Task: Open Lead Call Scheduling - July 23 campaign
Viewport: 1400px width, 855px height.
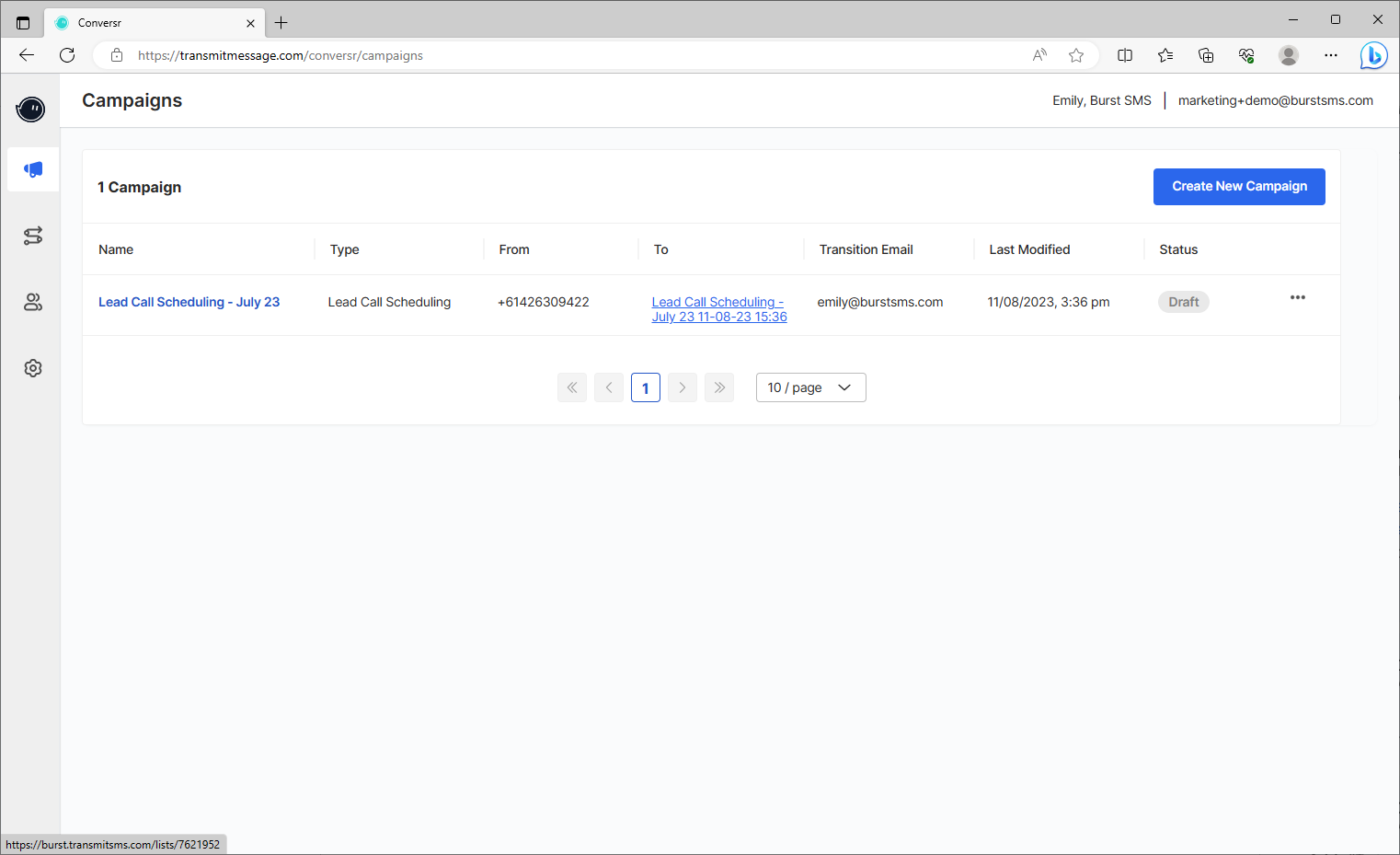Action: point(189,302)
